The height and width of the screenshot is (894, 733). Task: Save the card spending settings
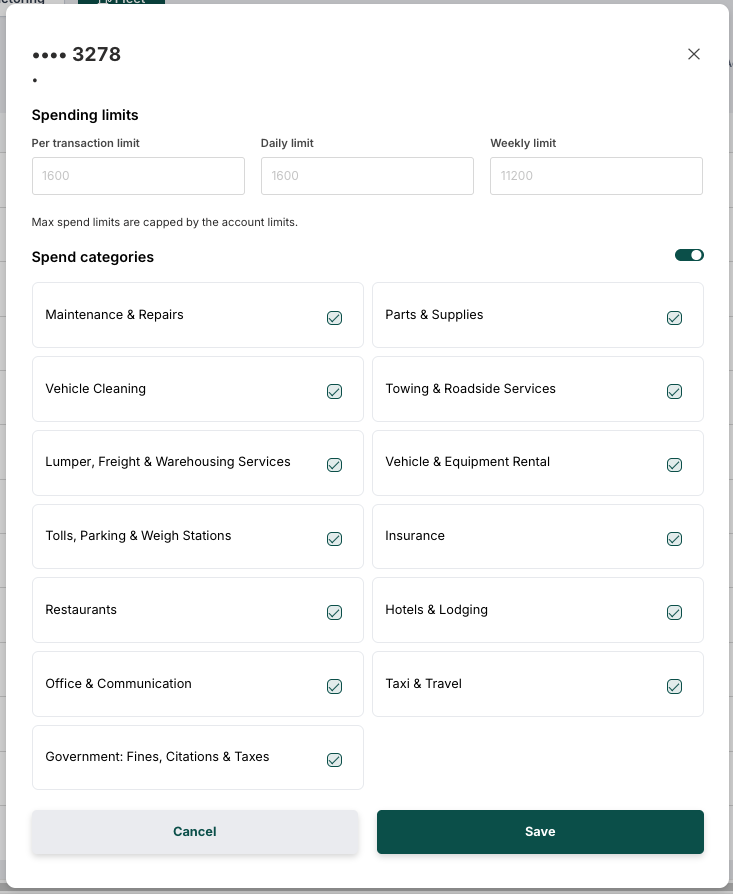click(540, 832)
